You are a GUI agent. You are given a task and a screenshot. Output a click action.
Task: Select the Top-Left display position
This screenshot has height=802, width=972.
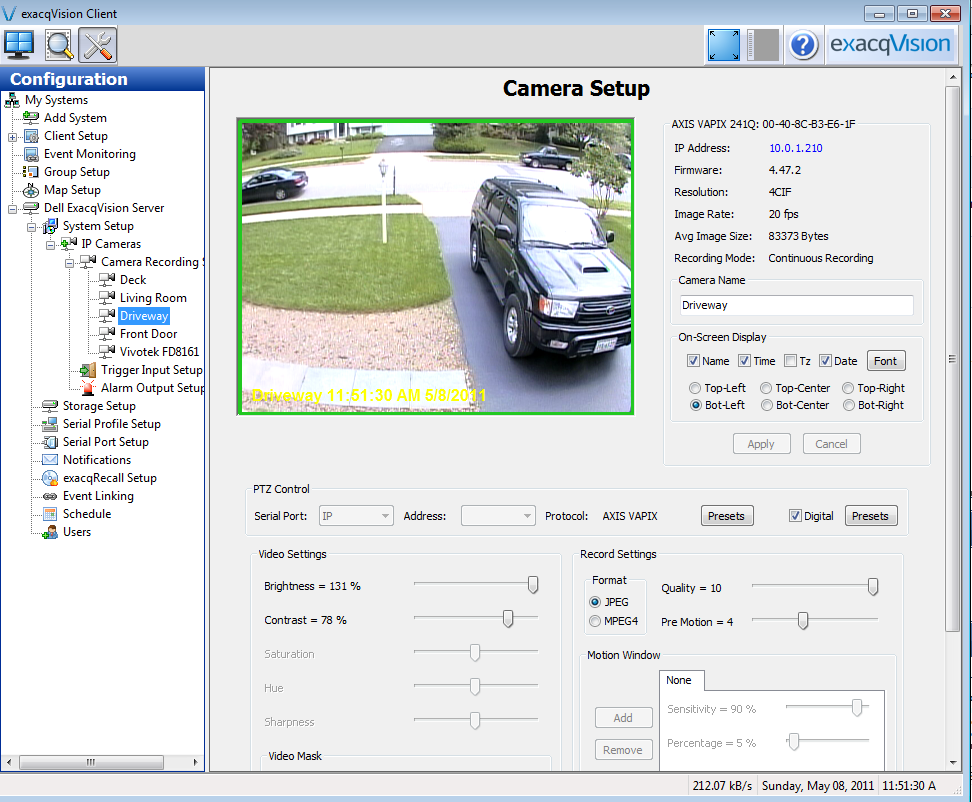(x=696, y=388)
